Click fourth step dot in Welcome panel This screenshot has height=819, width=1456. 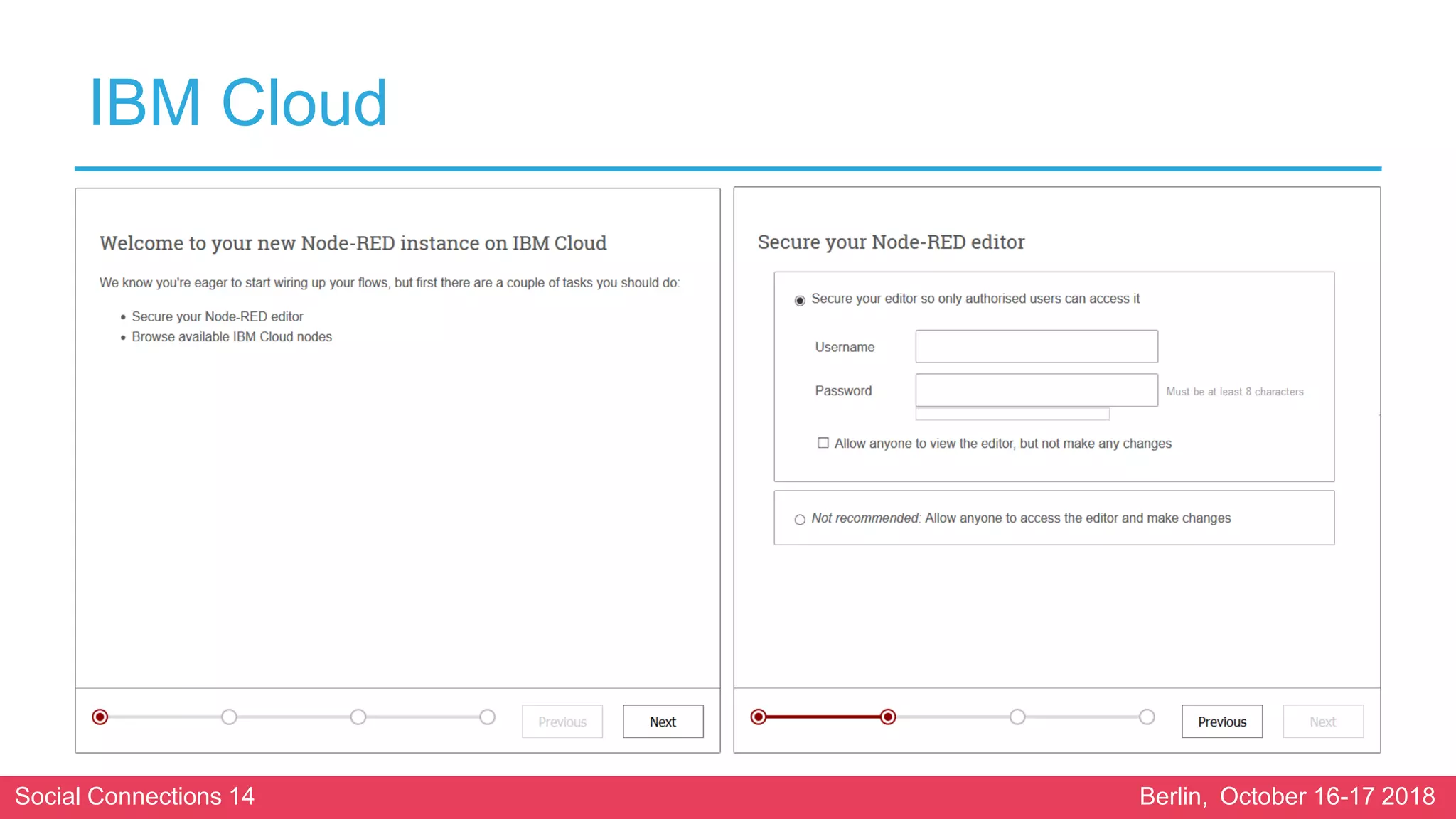[x=487, y=717]
